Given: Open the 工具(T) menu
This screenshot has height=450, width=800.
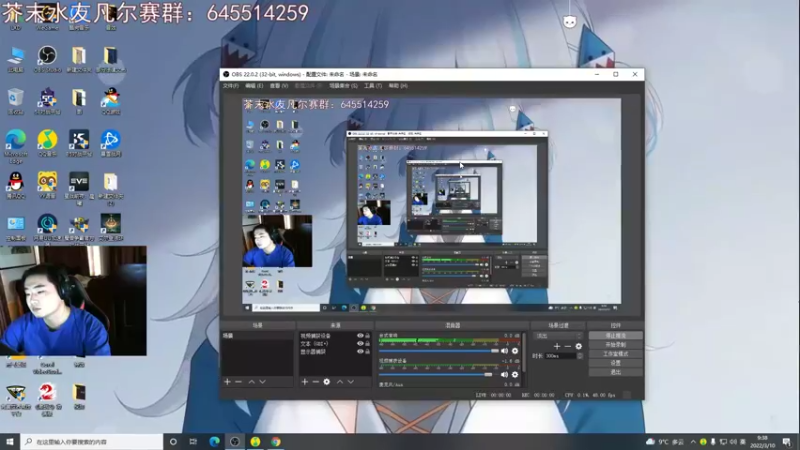Looking at the screenshot, I should (373, 86).
